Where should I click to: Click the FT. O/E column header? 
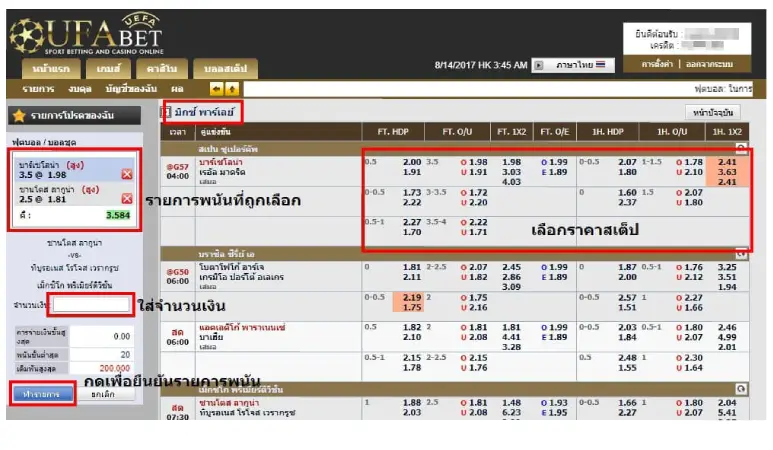555,132
